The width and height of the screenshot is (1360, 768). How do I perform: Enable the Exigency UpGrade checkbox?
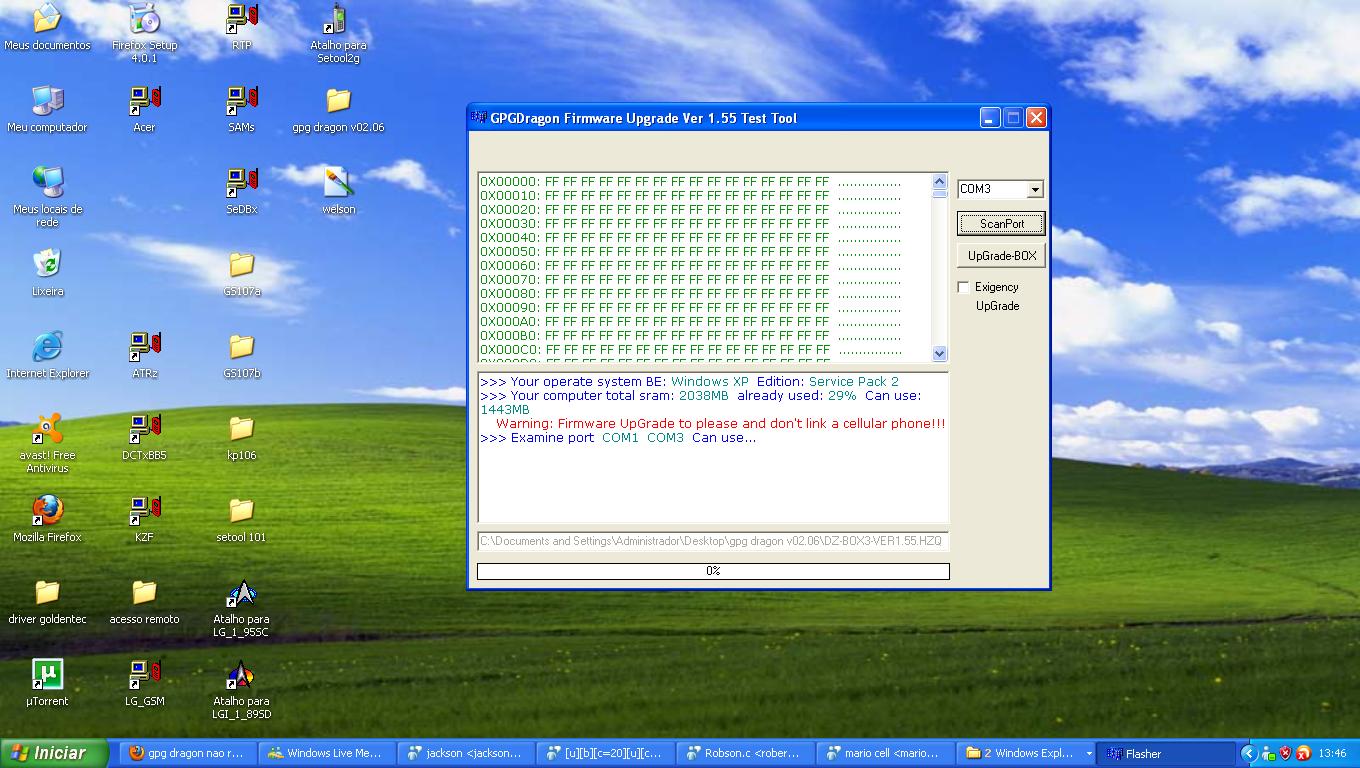[x=964, y=287]
